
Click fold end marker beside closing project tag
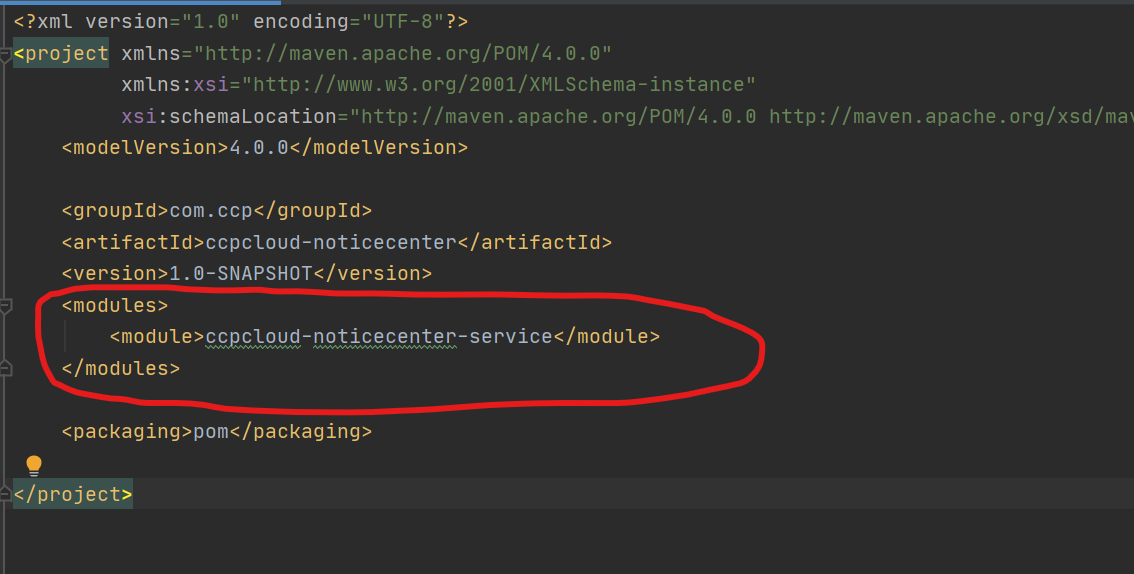[6, 494]
